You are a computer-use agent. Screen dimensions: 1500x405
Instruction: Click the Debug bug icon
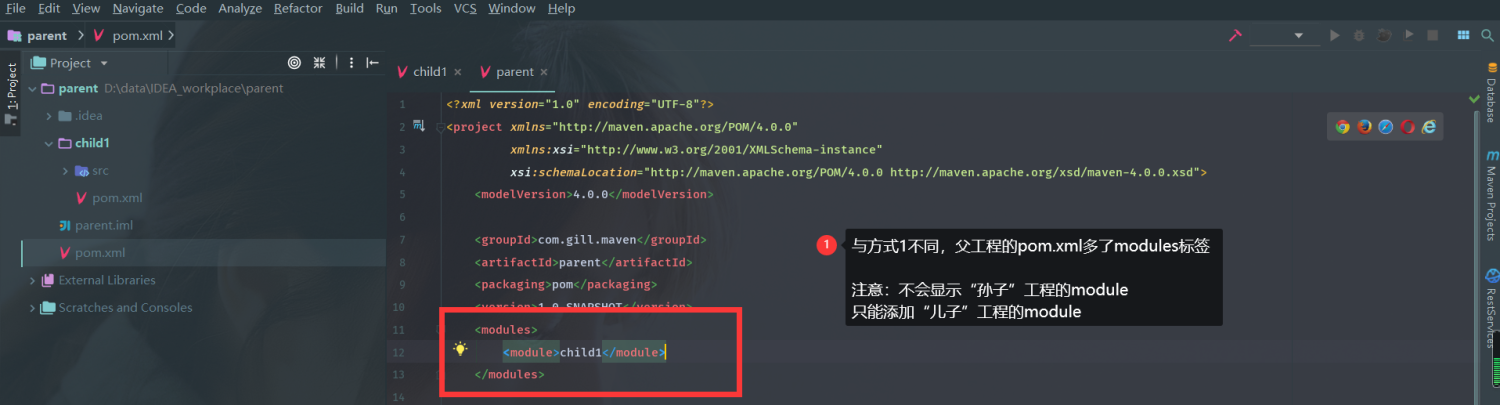click(1359, 35)
